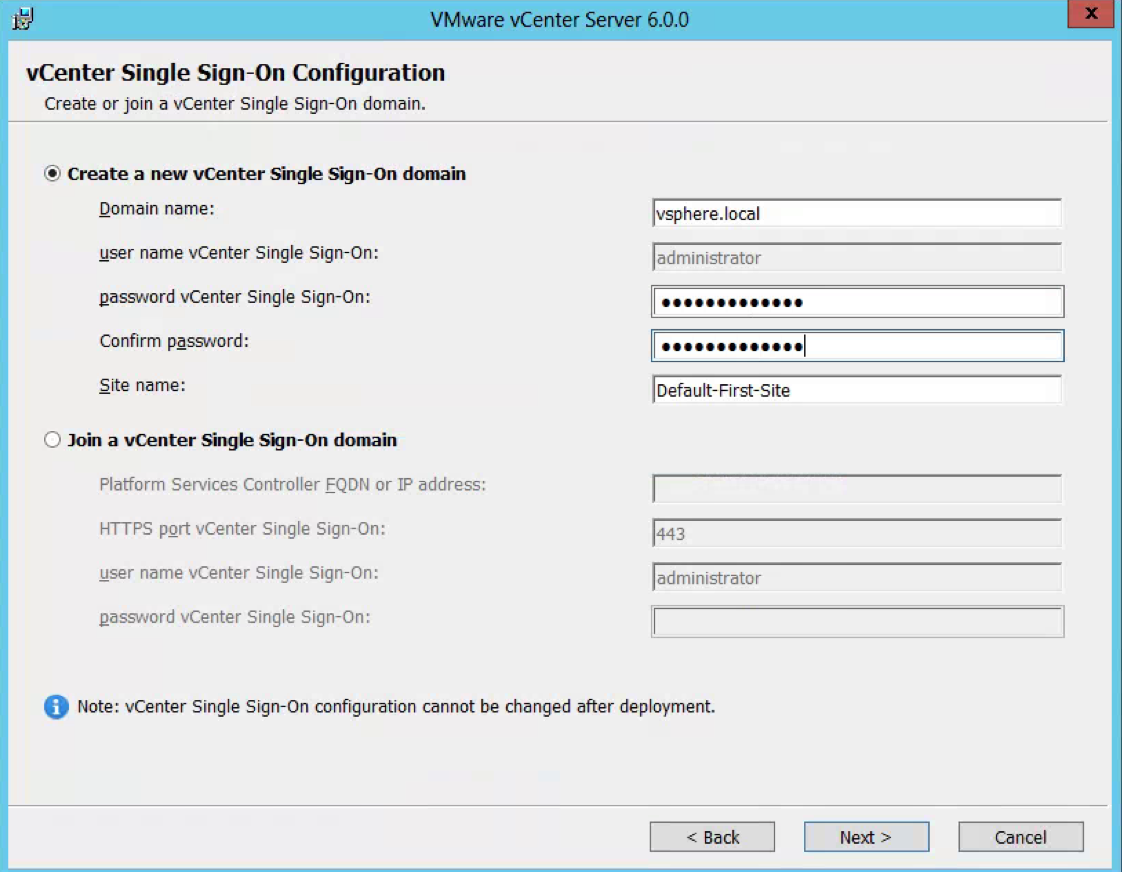Image resolution: width=1122 pixels, height=872 pixels.
Task: Click 'HTTPS port vCenter Single Sign-On:' label
Action: [242, 529]
